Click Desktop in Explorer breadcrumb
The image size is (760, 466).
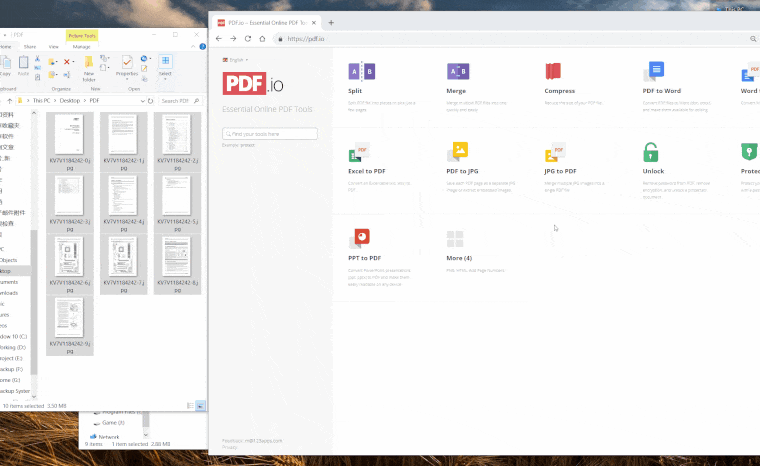click(70, 101)
